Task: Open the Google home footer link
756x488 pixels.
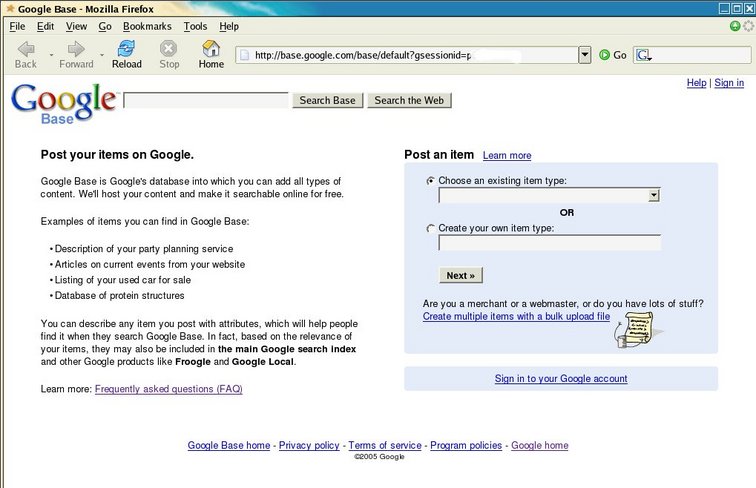Action: (x=540, y=445)
